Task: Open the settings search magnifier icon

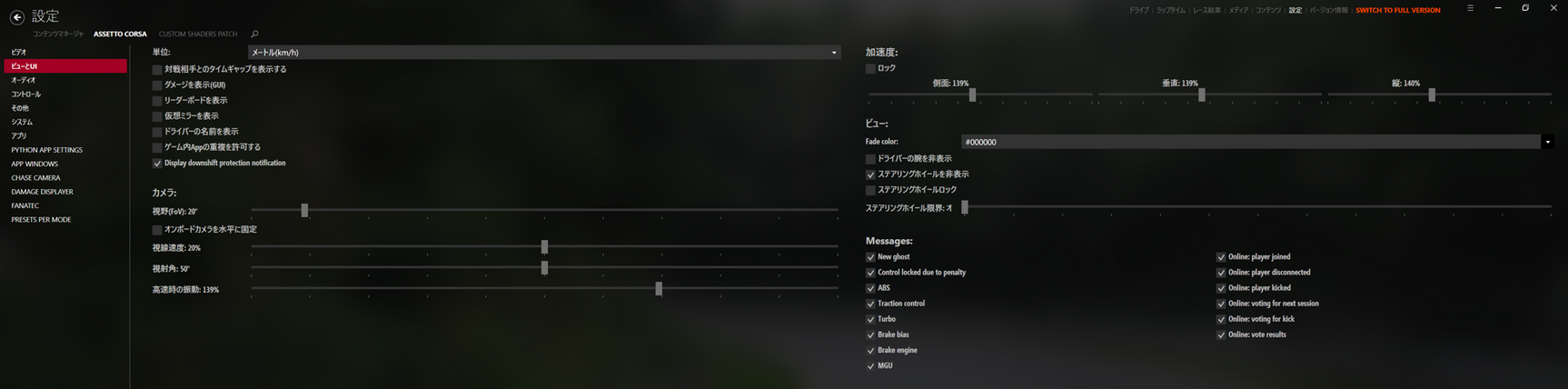Action: click(254, 35)
